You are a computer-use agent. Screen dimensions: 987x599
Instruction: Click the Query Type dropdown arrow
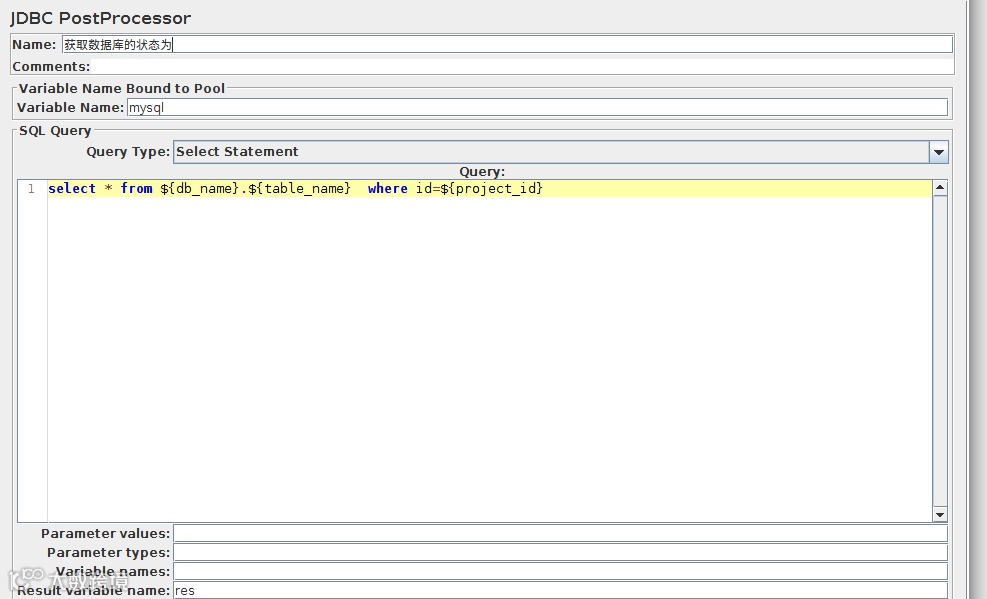coord(939,152)
